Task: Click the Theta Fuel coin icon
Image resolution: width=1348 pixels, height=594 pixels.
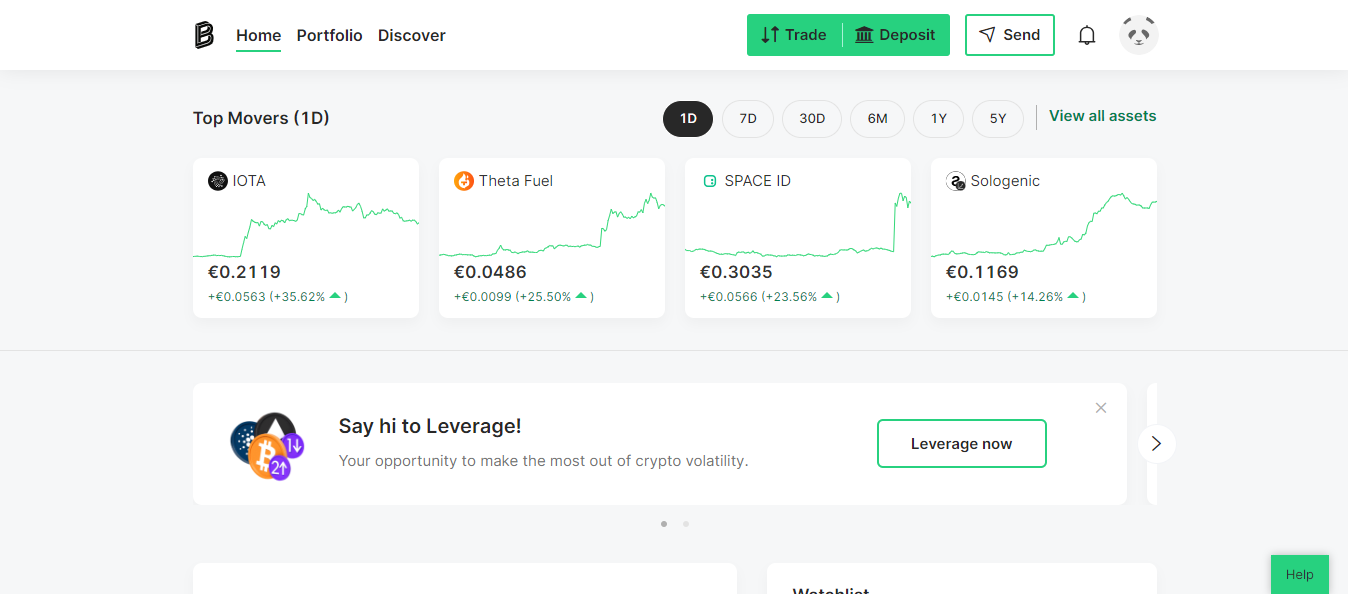Action: (464, 181)
